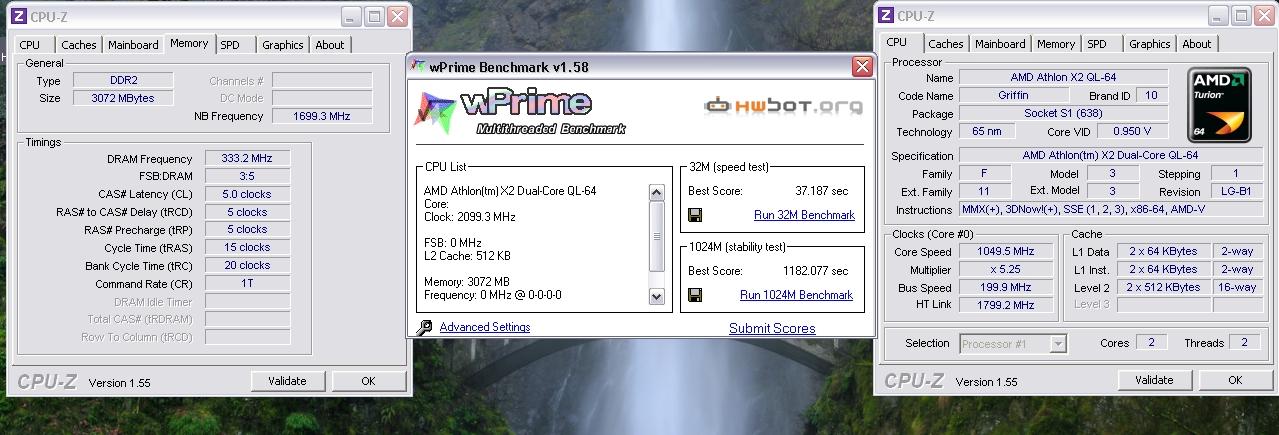
Task: Click the Command Rate 1T value
Action: [x=246, y=283]
